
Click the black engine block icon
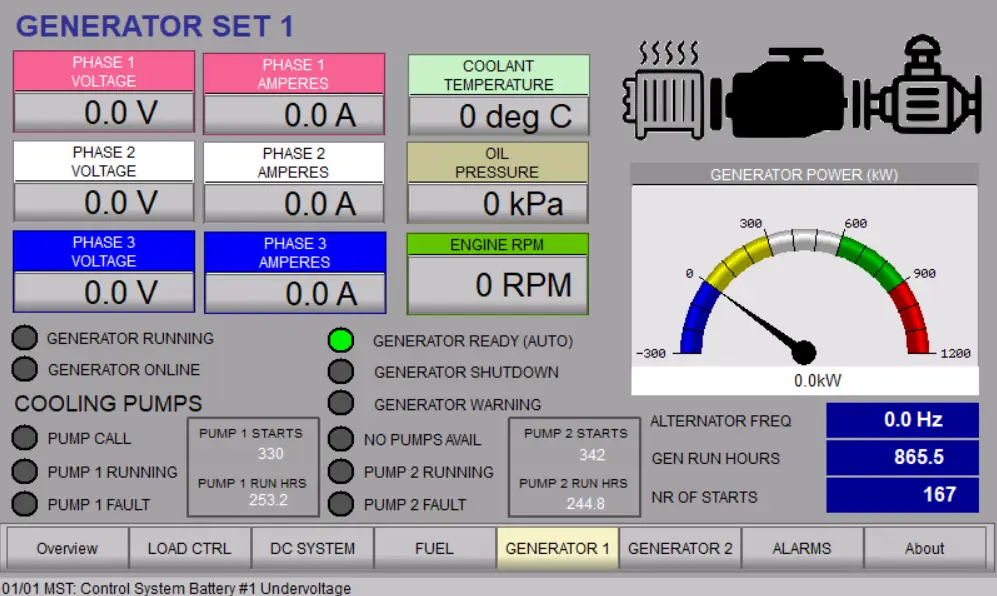click(x=795, y=93)
